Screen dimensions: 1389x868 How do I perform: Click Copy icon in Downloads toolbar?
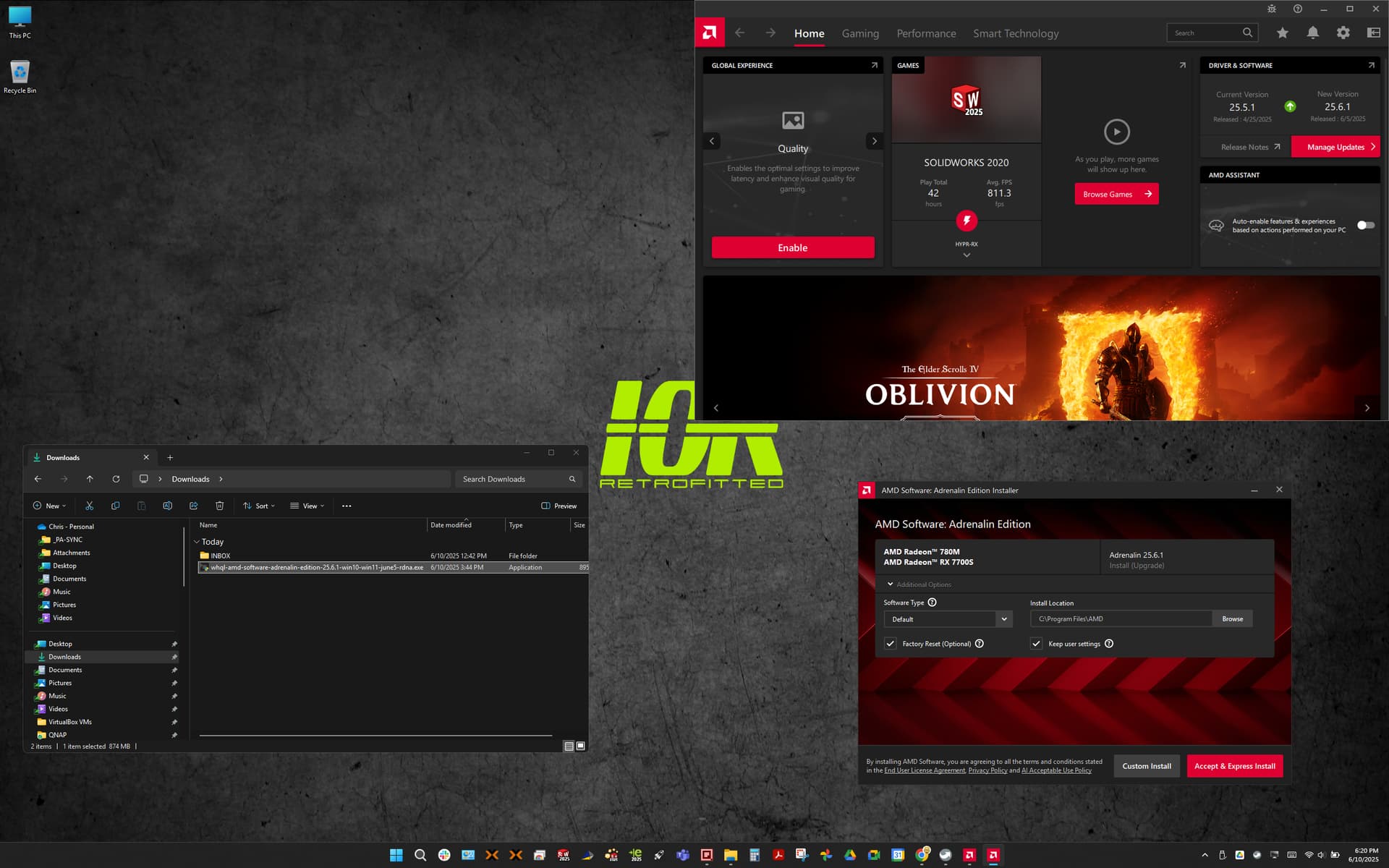[x=115, y=506]
